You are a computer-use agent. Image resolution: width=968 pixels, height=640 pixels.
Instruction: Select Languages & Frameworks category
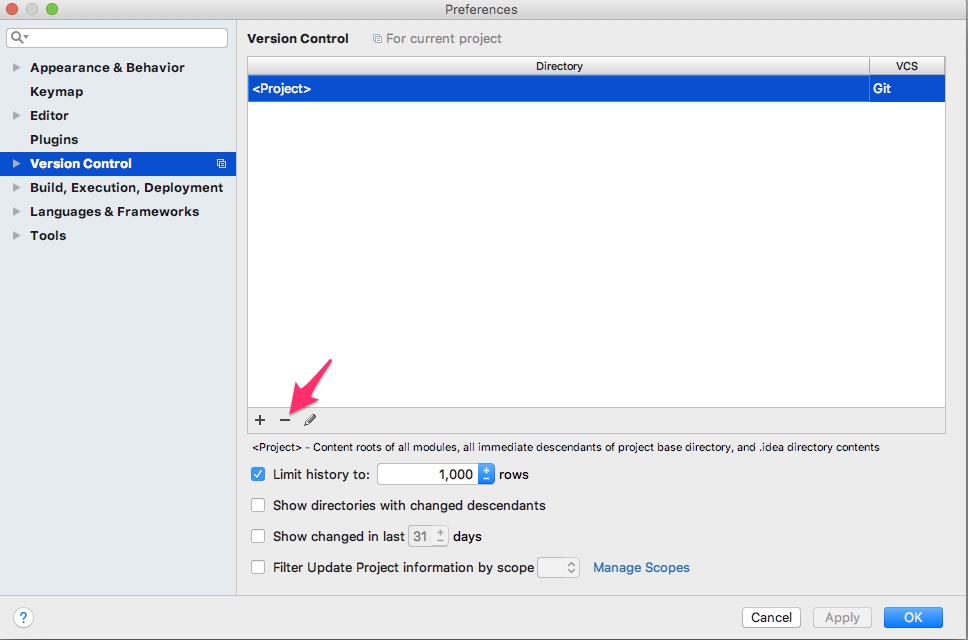(x=114, y=211)
